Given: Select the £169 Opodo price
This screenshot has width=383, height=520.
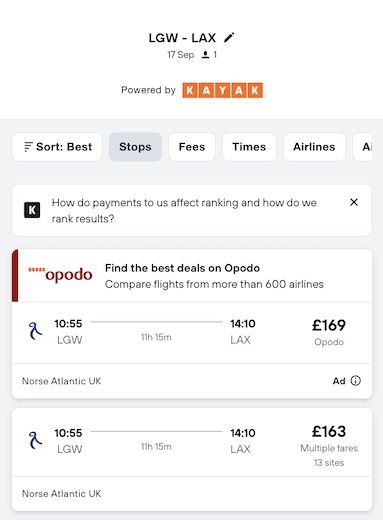Looking at the screenshot, I should coord(329,332).
